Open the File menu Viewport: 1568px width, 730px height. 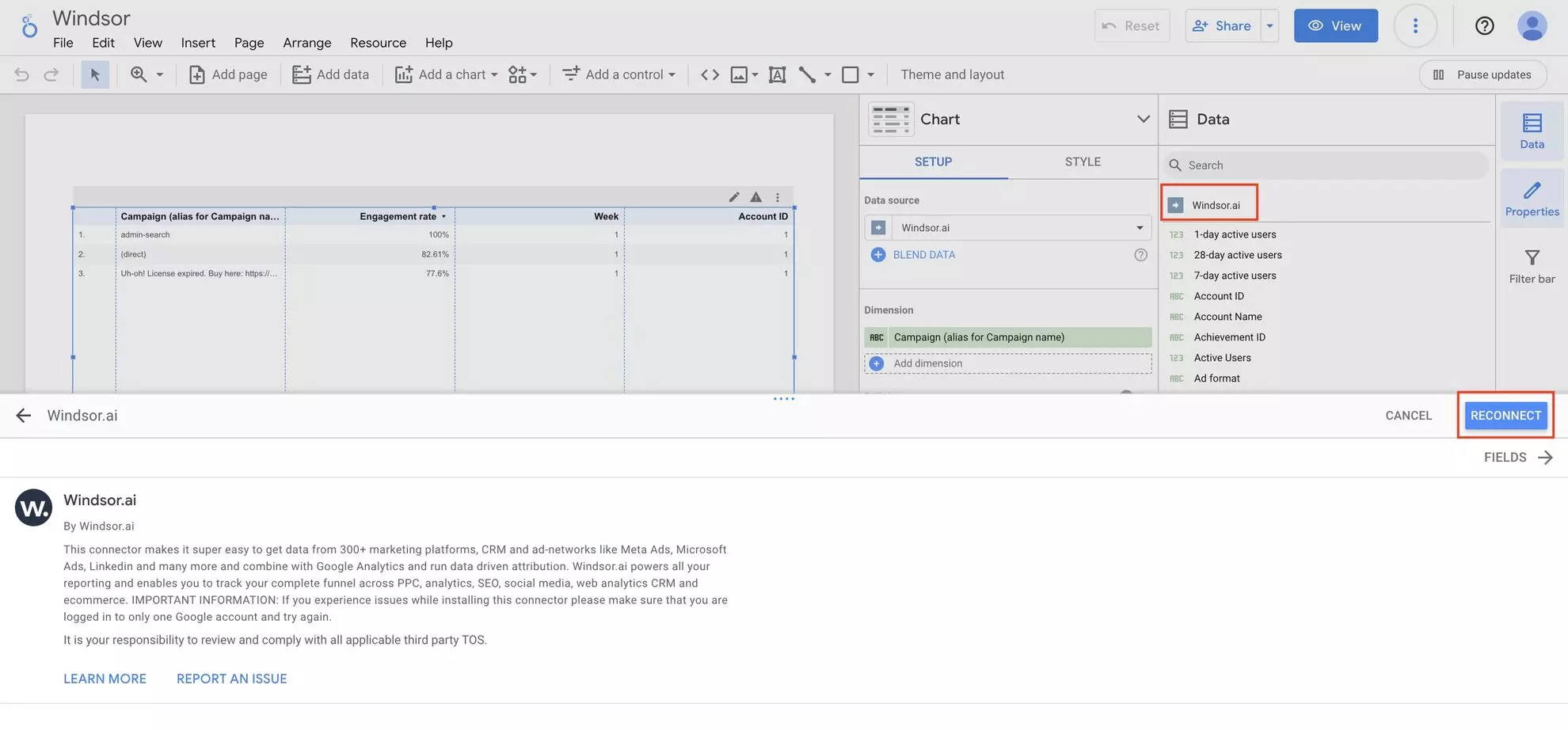63,43
